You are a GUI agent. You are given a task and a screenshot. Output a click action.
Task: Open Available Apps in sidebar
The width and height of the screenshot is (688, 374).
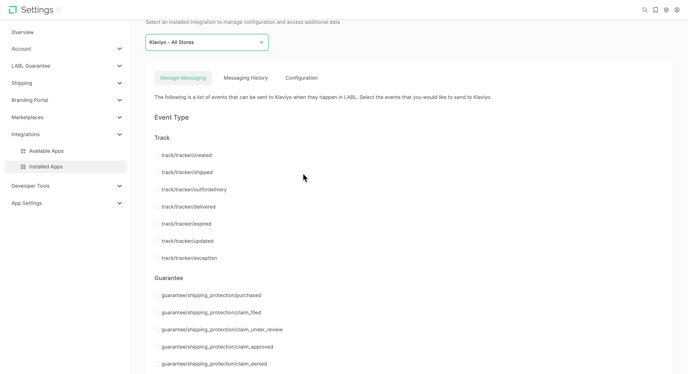46,151
